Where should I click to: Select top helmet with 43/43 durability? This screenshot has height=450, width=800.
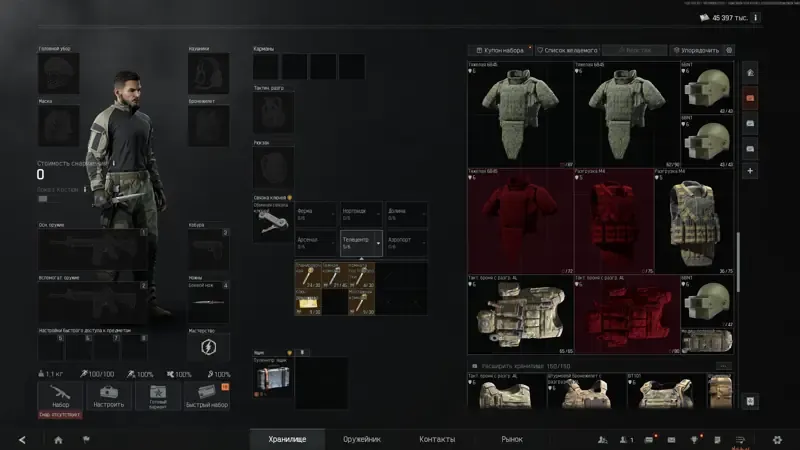[x=707, y=88]
